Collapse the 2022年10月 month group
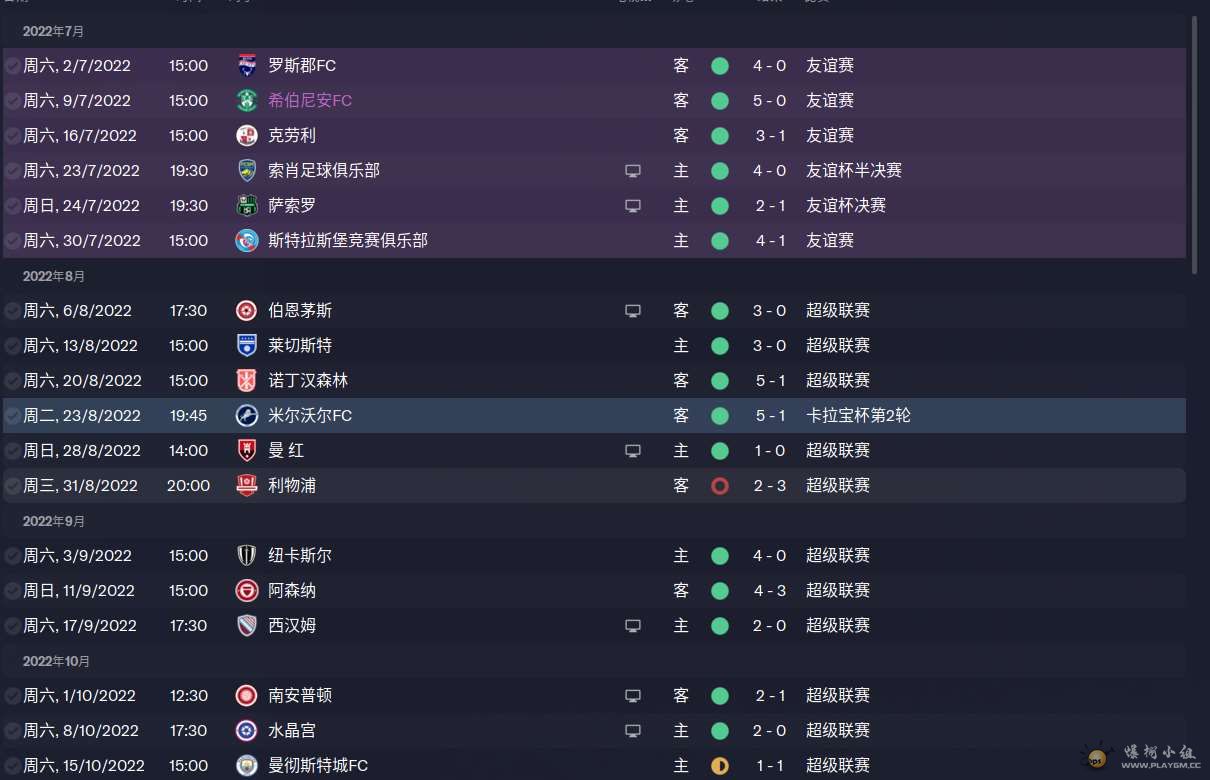Screen dimensions: 1210x780 pos(56,661)
